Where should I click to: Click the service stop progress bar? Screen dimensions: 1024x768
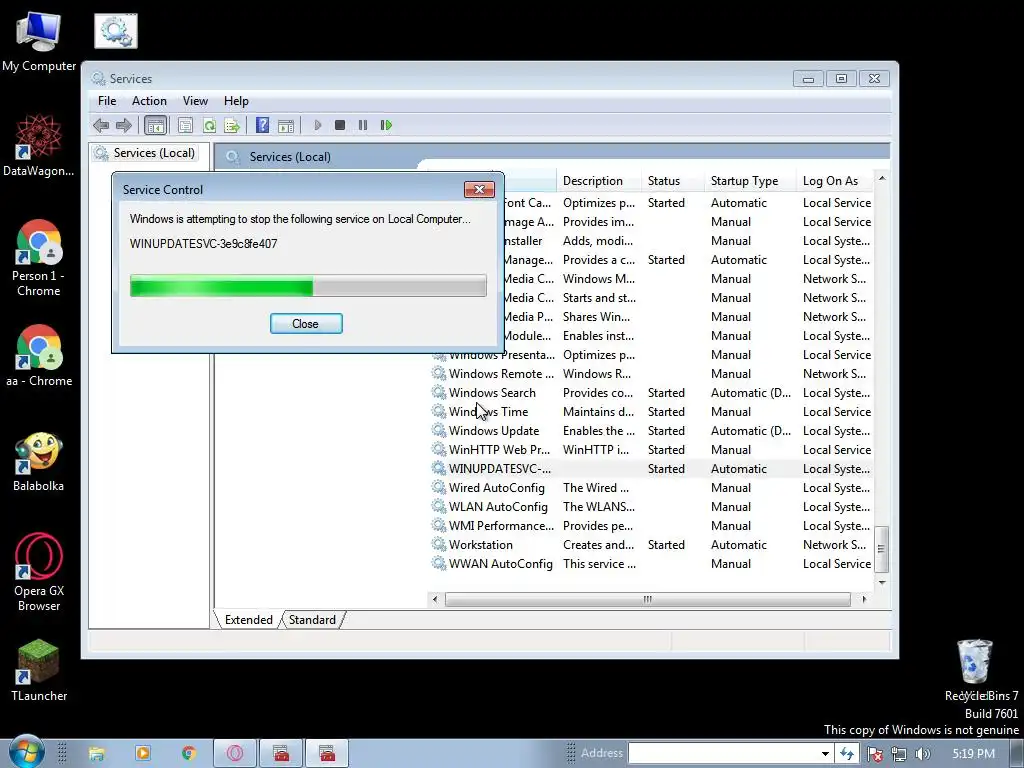click(x=308, y=286)
